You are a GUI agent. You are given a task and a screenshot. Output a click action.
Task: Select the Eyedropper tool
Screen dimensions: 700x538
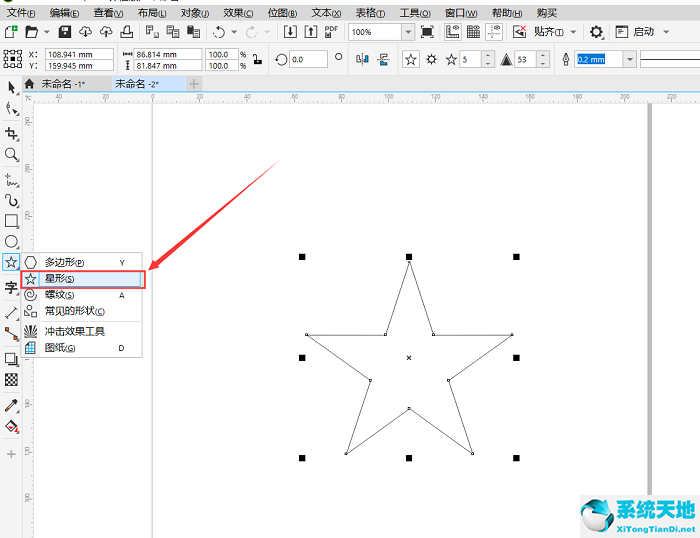pyautogui.click(x=11, y=405)
